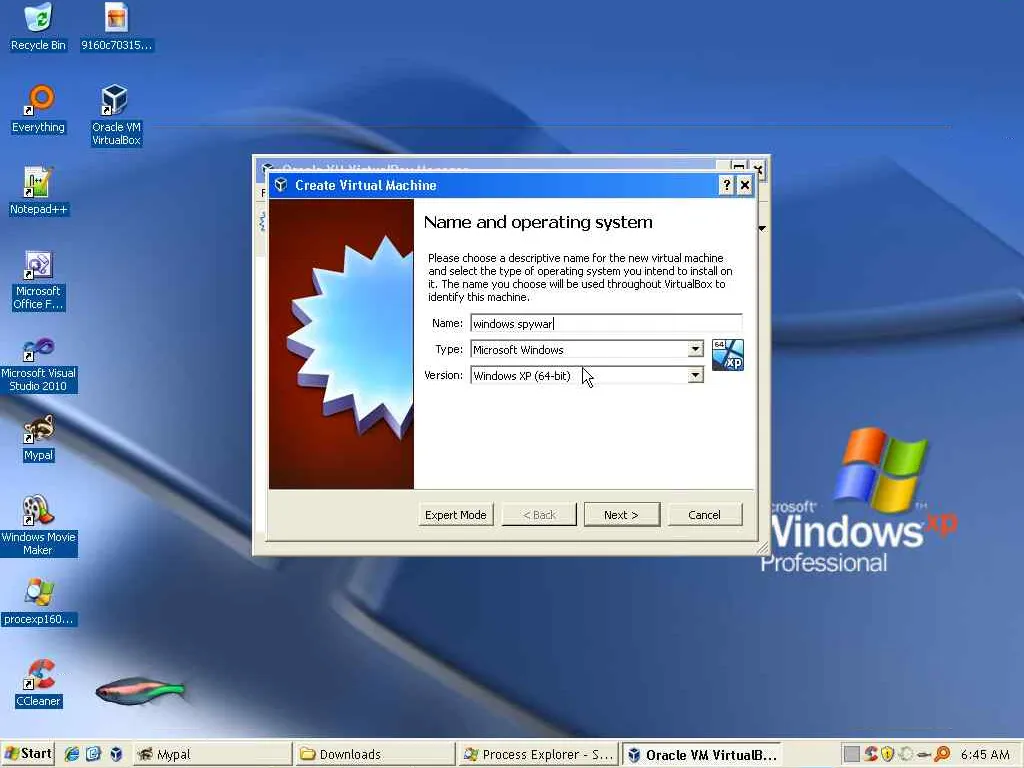Select the CCleaner desktop shortcut
This screenshot has width=1024, height=768.
[x=39, y=683]
